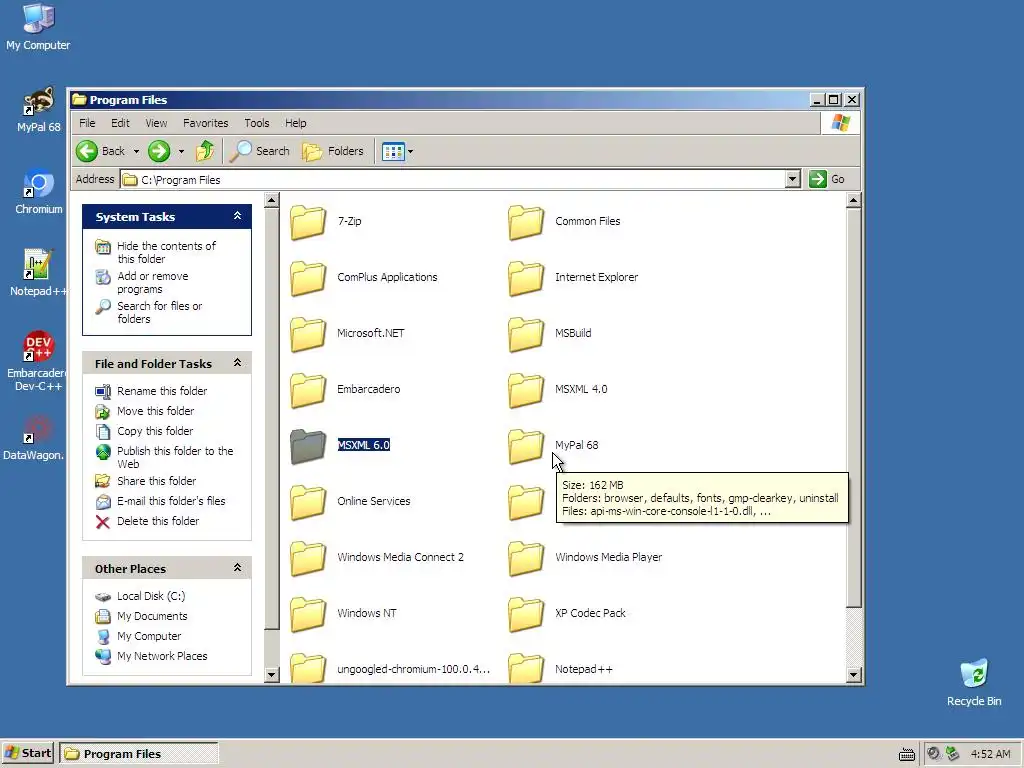
Task: Select the Microsoft.NET folder icon
Action: 308,334
